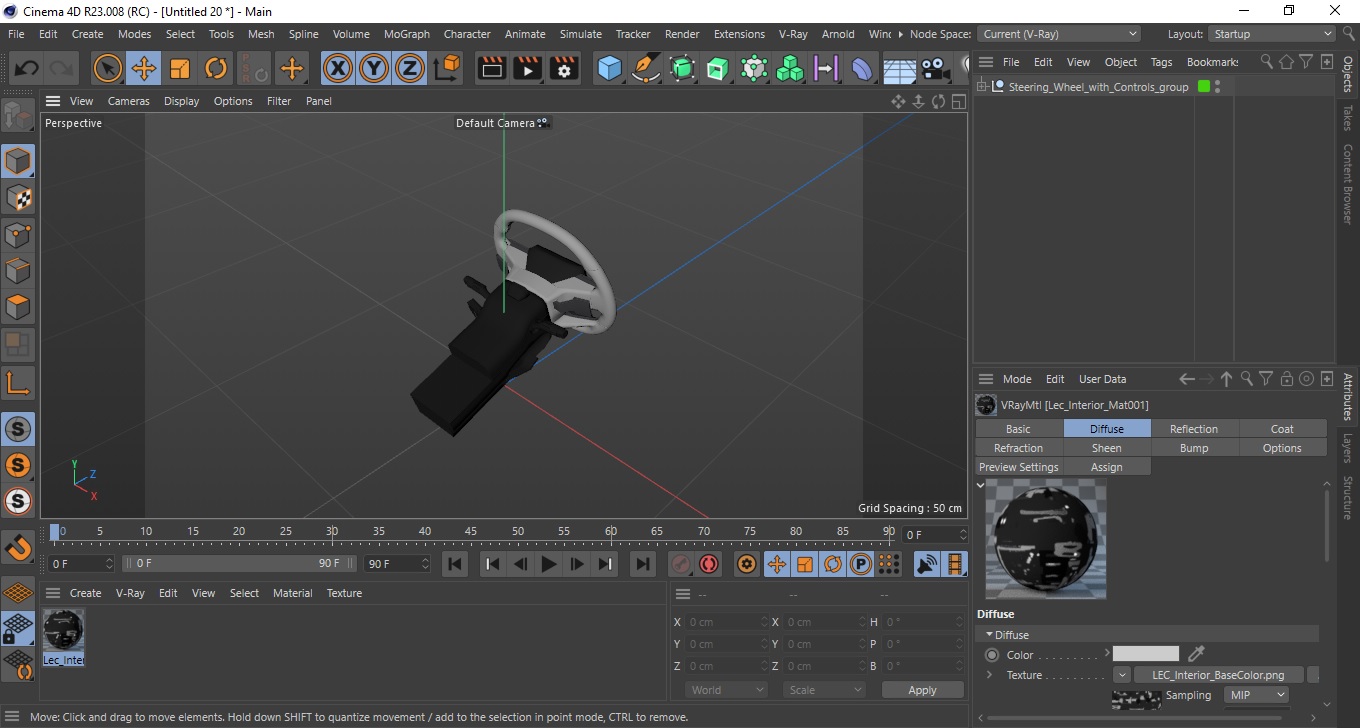Add a Bend deformer
This screenshot has width=1360, height=728.
tap(862, 69)
